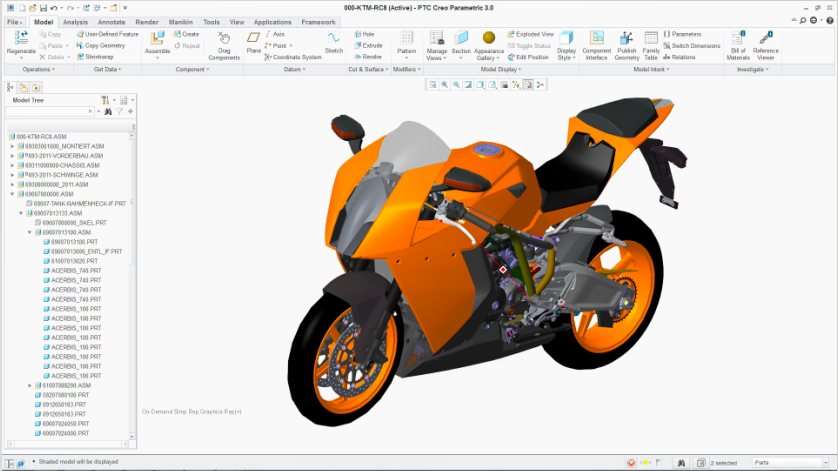Click the Switch Dimensions button
838x471 pixels.
692,45
